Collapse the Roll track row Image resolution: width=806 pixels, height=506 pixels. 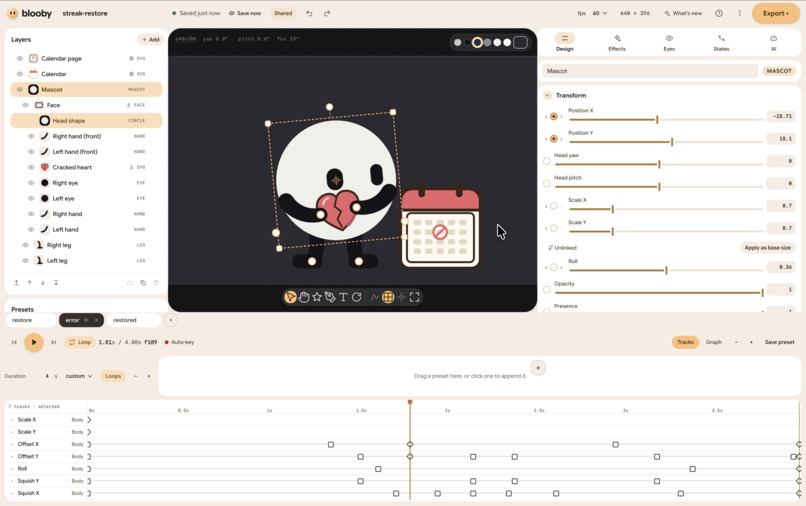pos(12,469)
